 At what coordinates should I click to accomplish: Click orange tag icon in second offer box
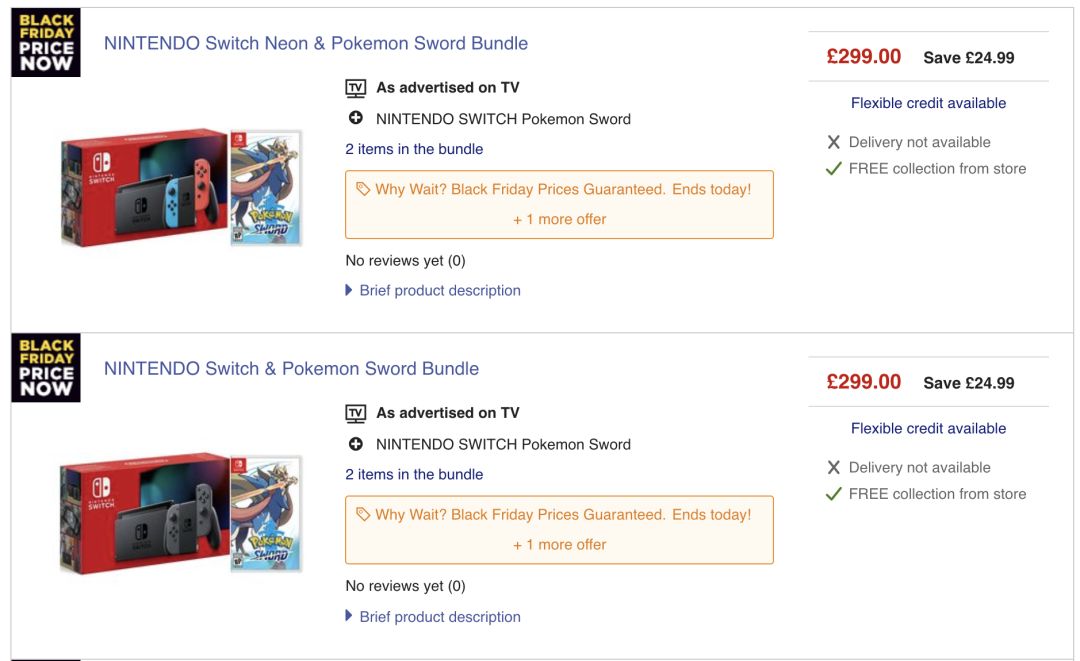click(363, 514)
